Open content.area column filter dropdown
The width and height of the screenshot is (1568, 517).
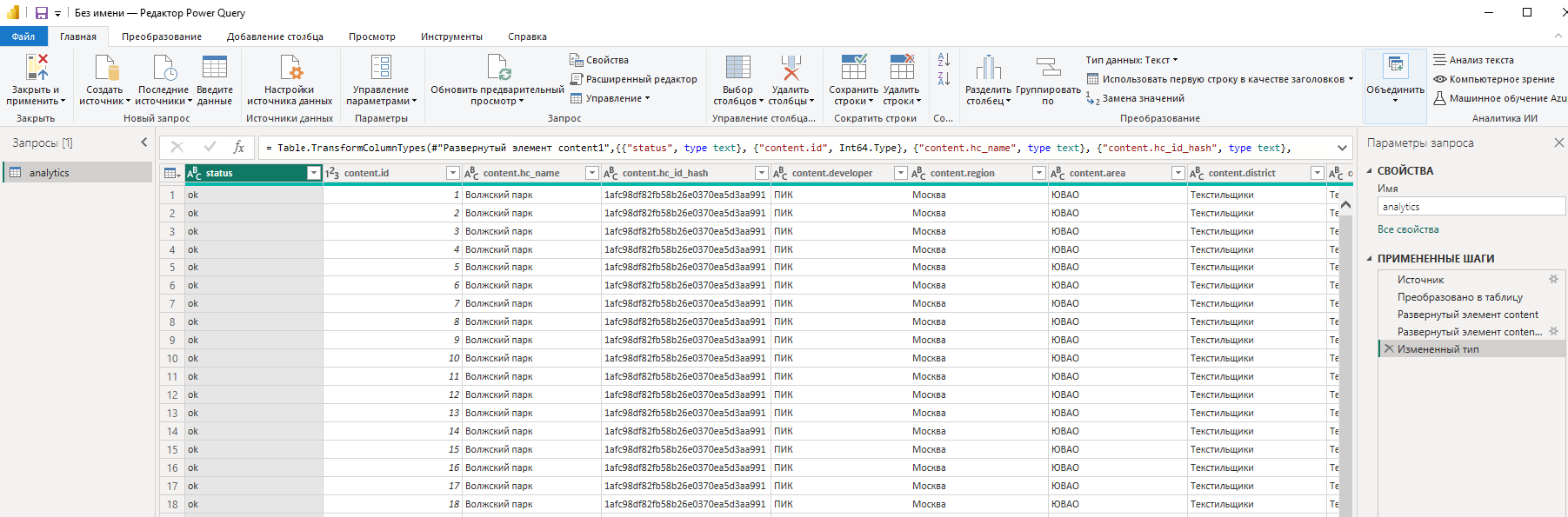[1178, 173]
